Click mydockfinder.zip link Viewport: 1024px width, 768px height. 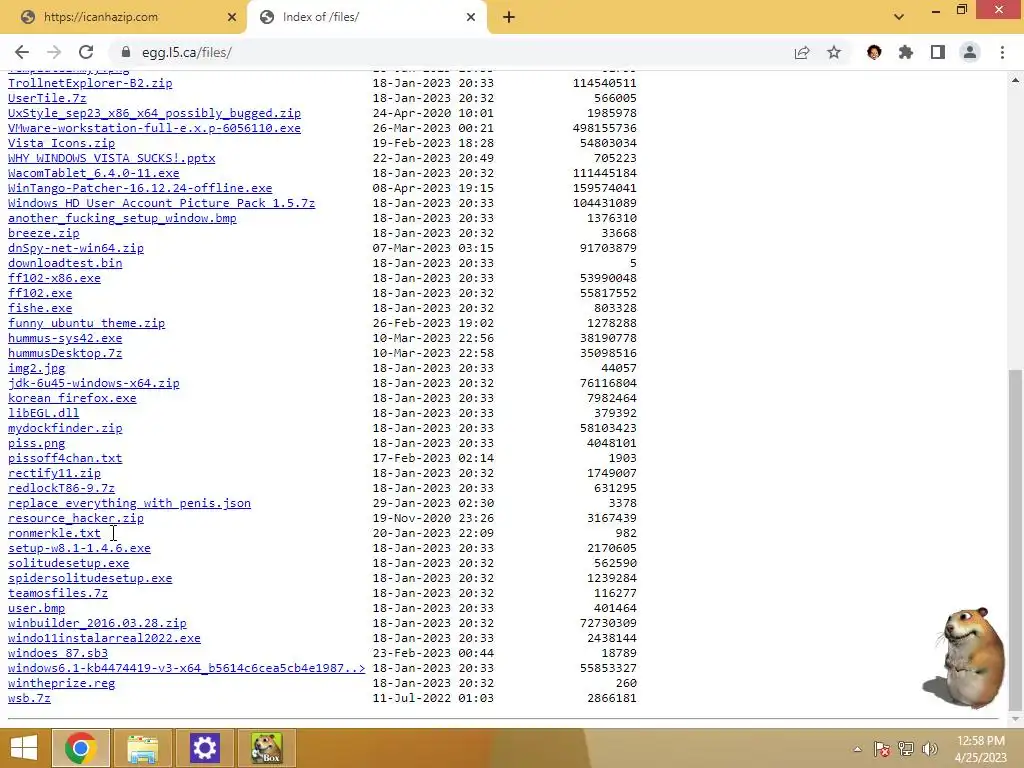65,428
